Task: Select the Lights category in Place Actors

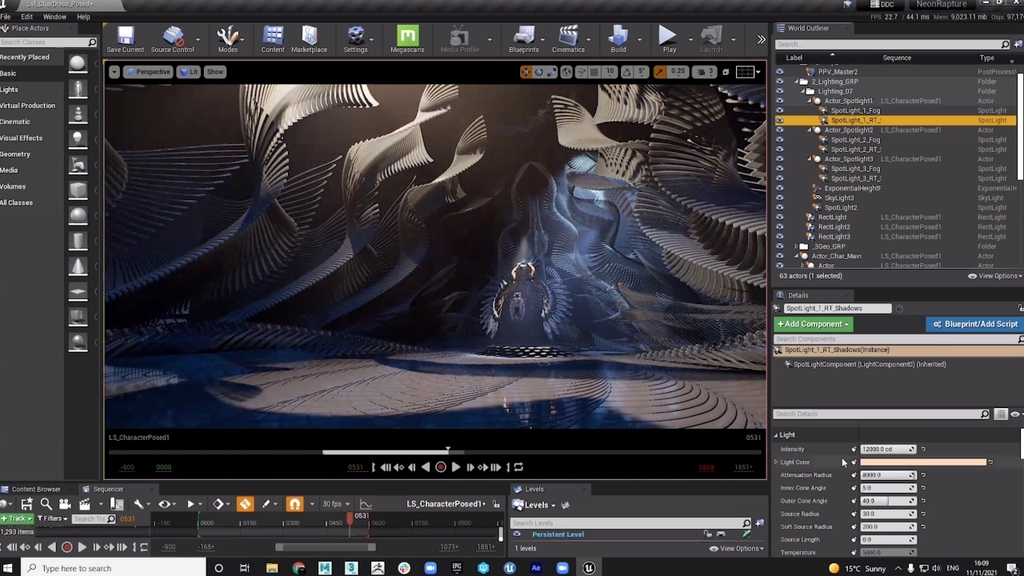Action: pos(9,89)
